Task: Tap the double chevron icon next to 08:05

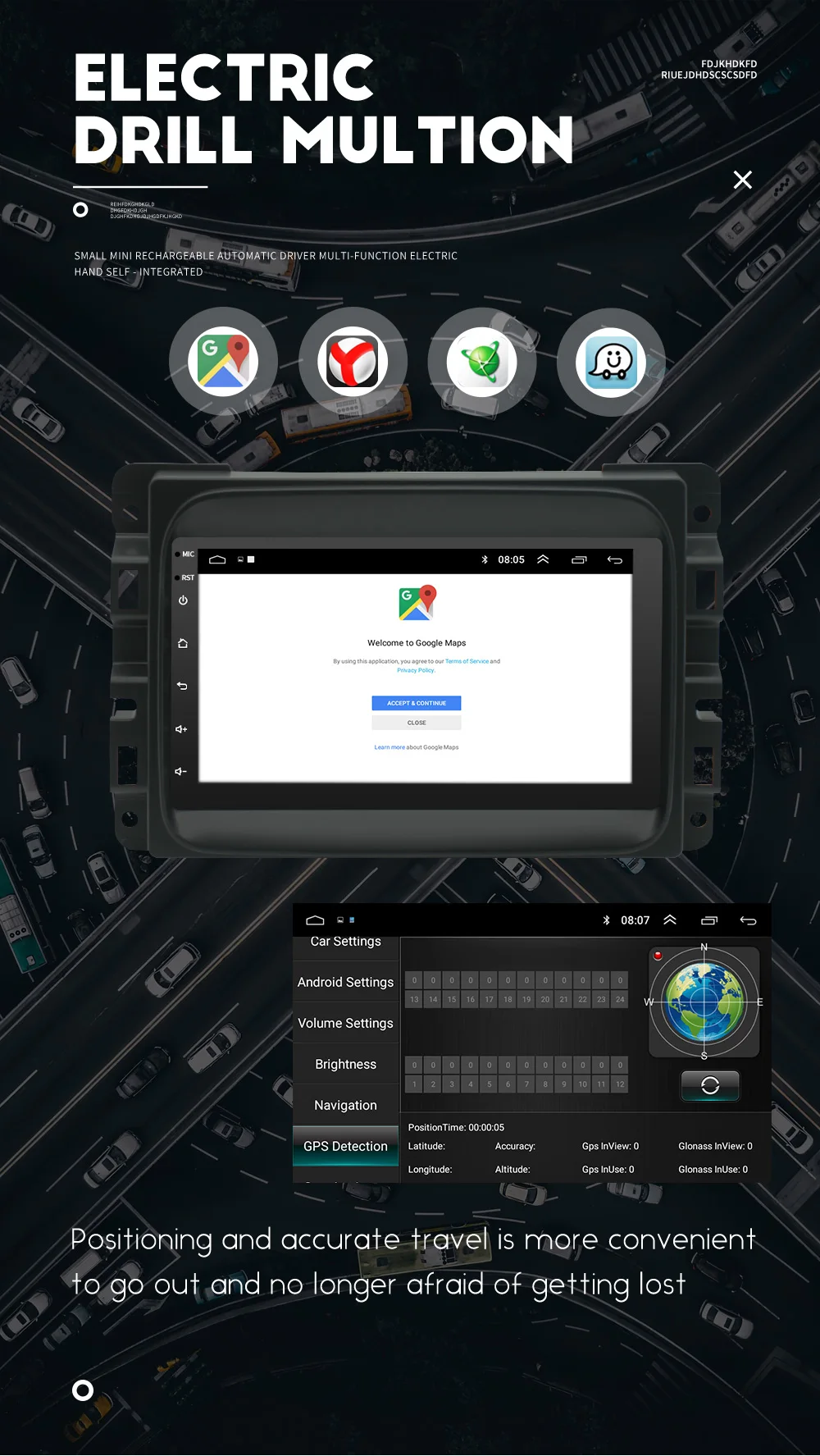Action: coord(543,559)
